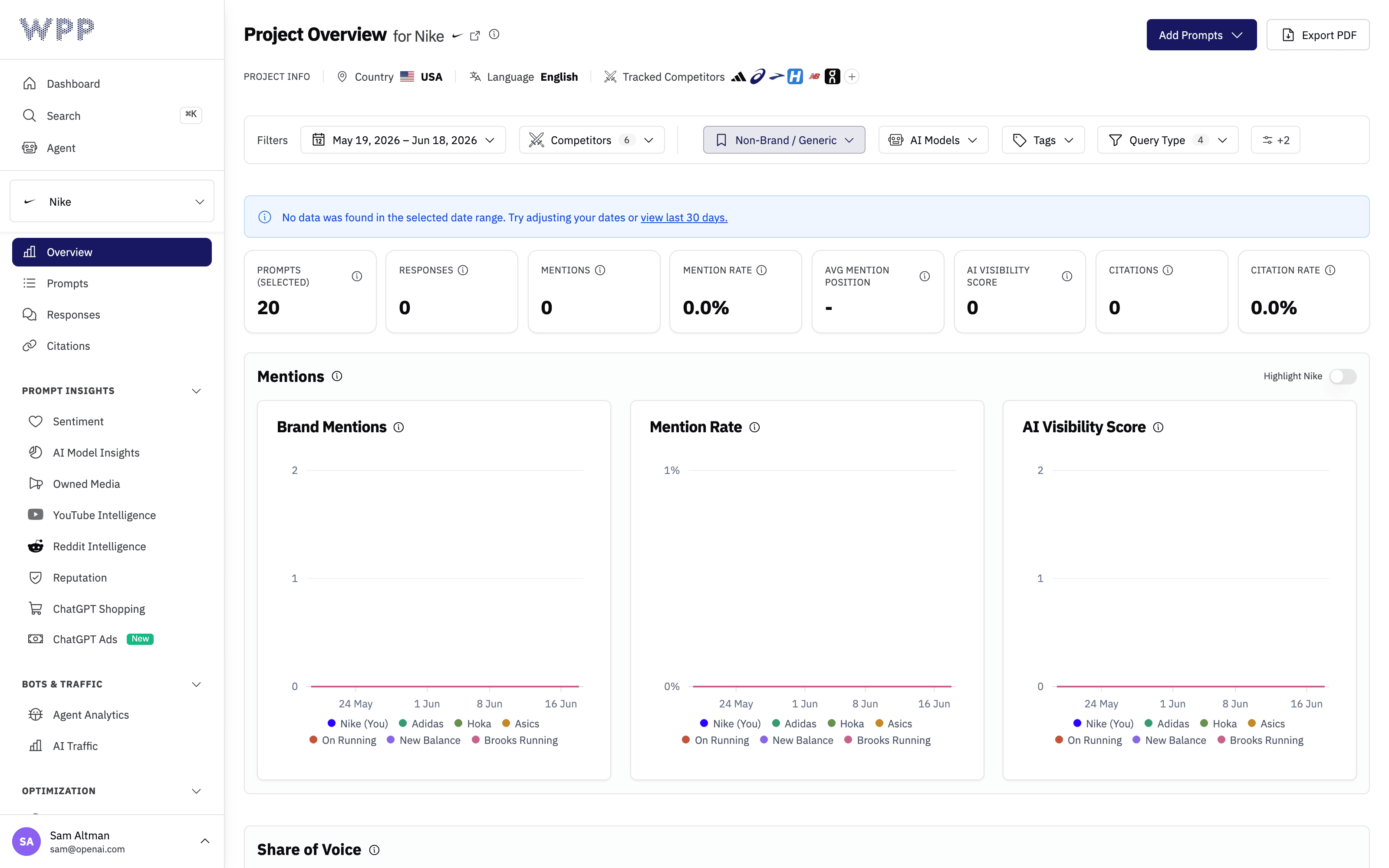Click info icon next to Project Overview title

(494, 34)
